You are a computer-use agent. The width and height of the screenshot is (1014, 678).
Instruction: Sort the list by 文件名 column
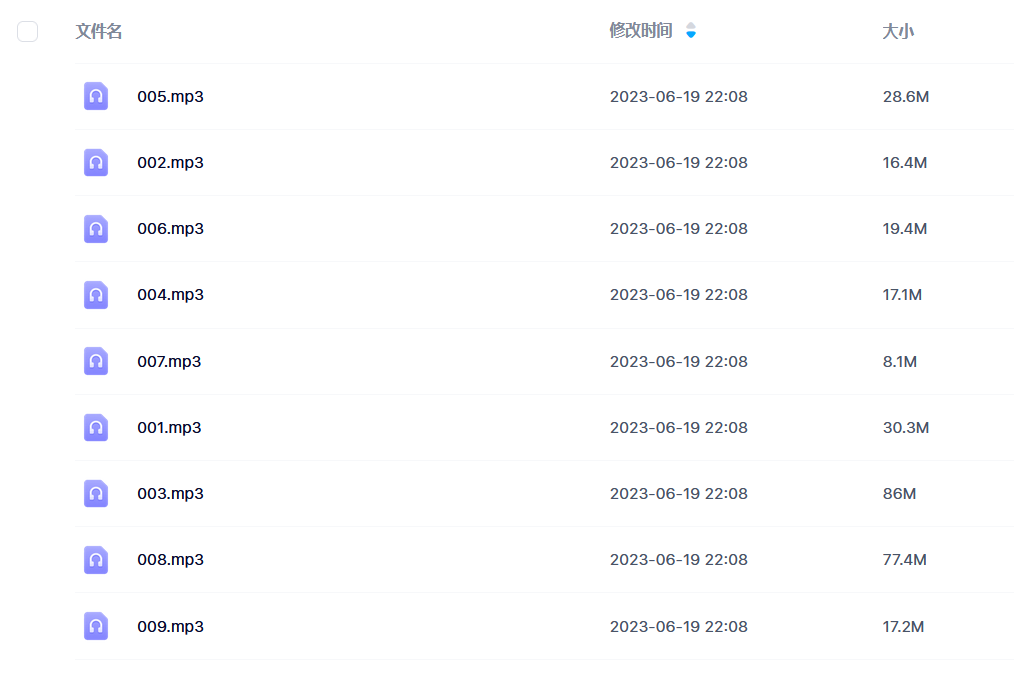99,31
